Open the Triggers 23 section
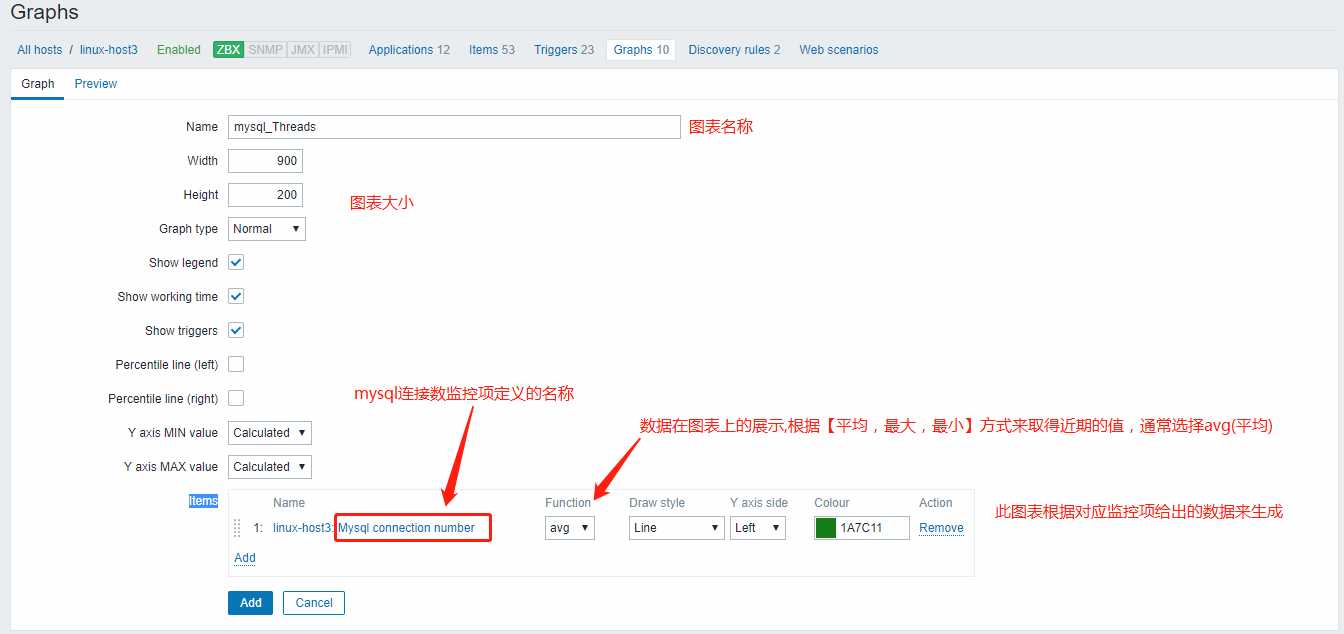This screenshot has height=634, width=1344. click(564, 50)
